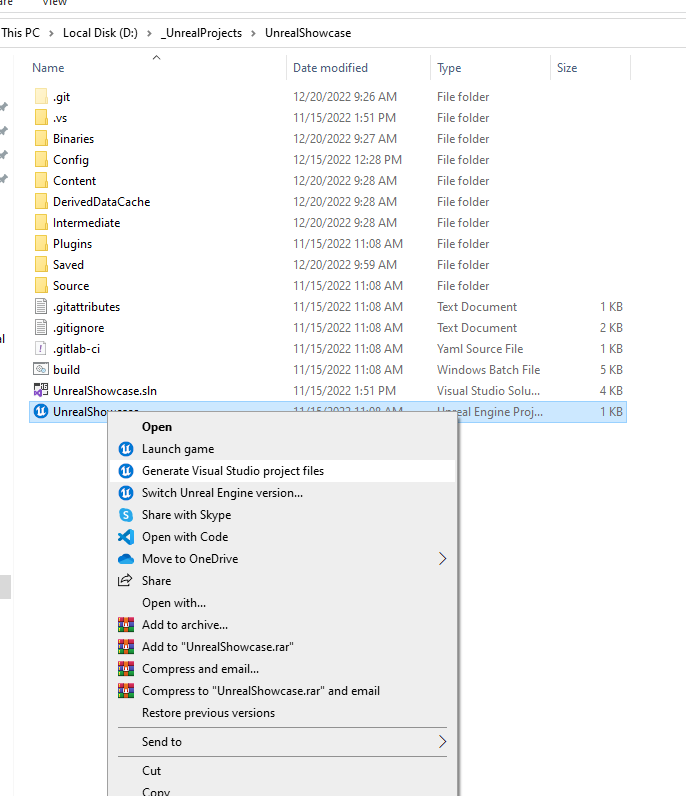Sort files by Date modified column

coord(330,68)
